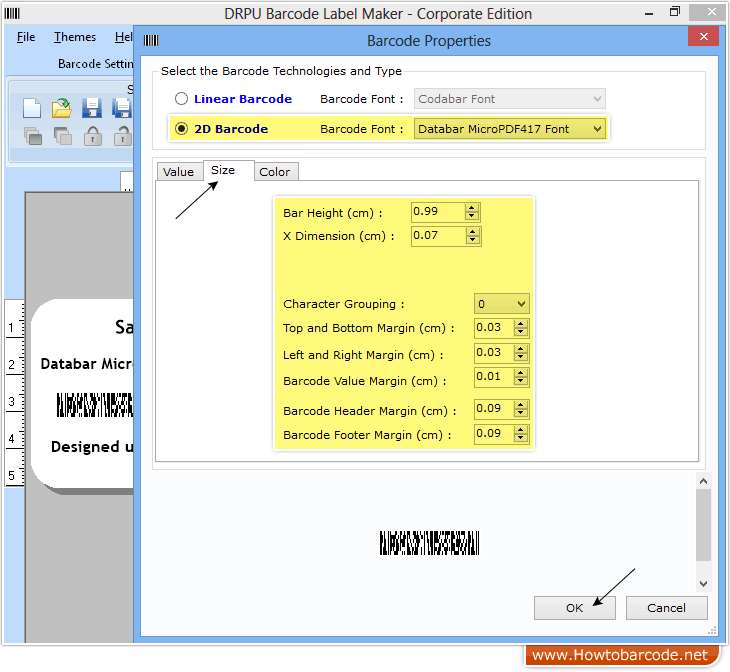The width and height of the screenshot is (730, 672).
Task: Click the Barcode Header Margin field
Action: click(494, 409)
